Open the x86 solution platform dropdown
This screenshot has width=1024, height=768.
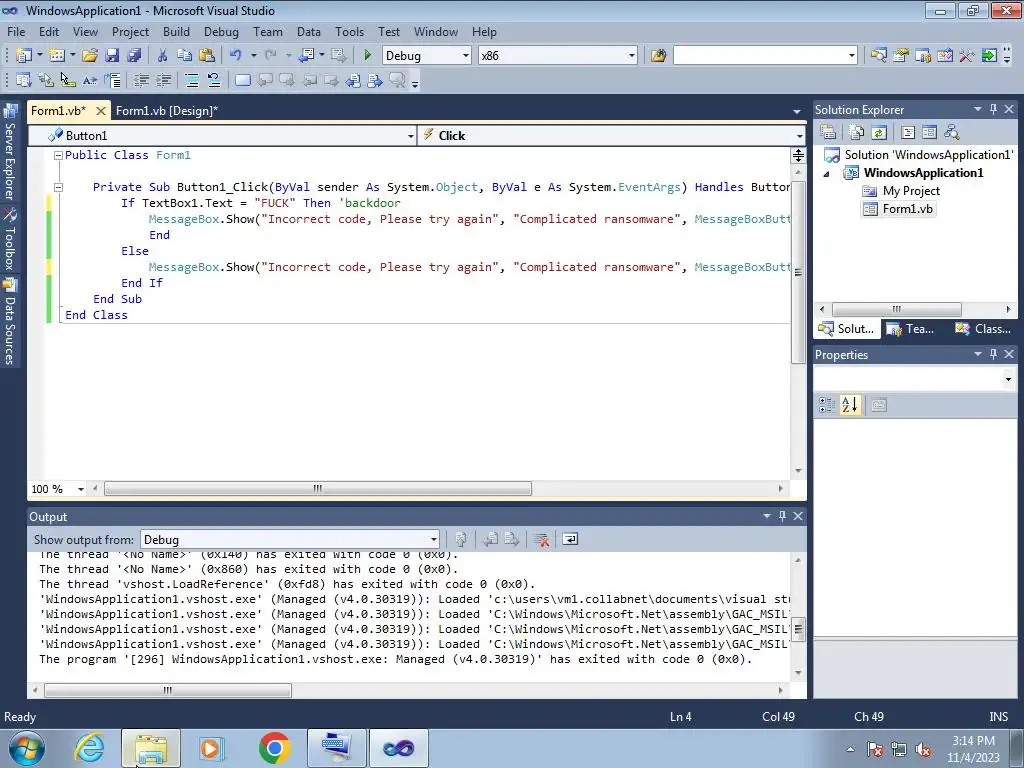(x=632, y=56)
